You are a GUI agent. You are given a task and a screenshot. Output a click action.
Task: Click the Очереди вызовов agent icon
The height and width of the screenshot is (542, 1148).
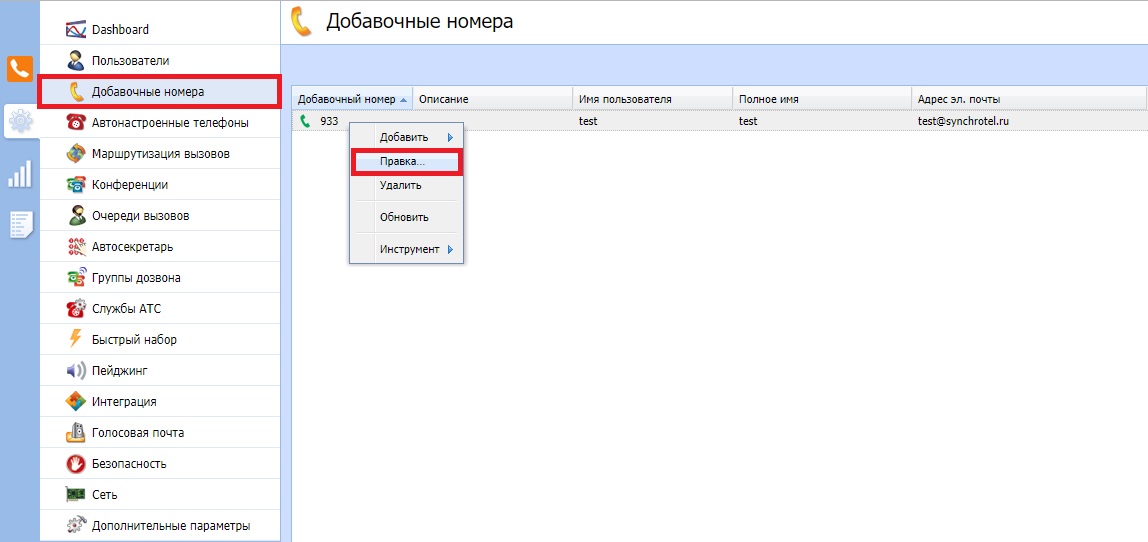[76, 215]
